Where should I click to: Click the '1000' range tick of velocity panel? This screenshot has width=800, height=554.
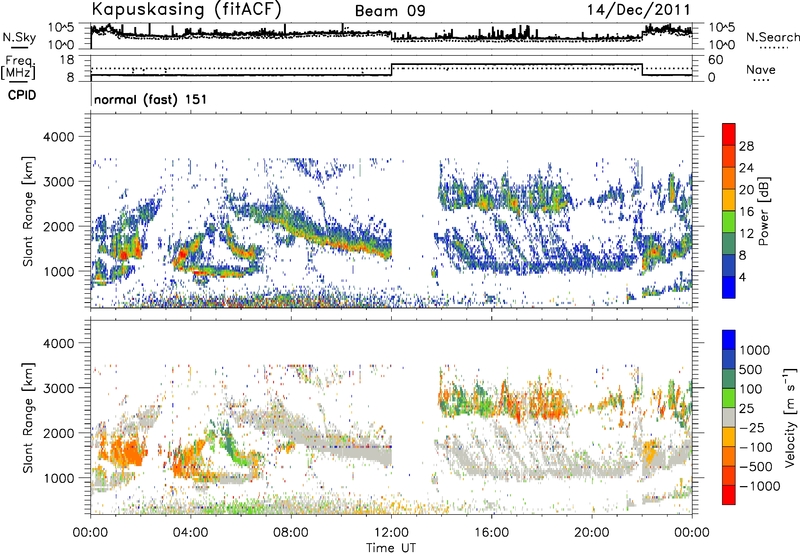click(x=61, y=477)
